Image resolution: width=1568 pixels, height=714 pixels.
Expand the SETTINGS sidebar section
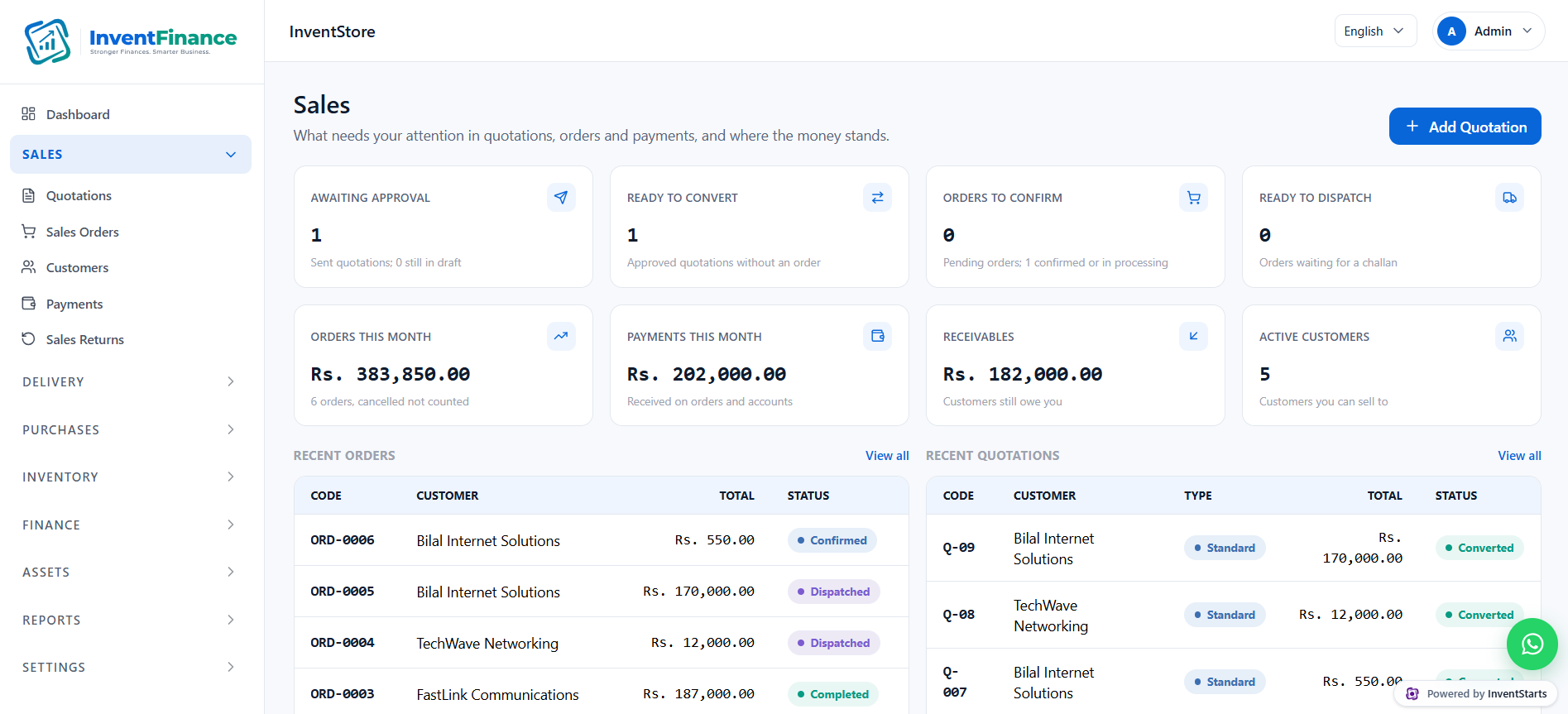coord(131,667)
